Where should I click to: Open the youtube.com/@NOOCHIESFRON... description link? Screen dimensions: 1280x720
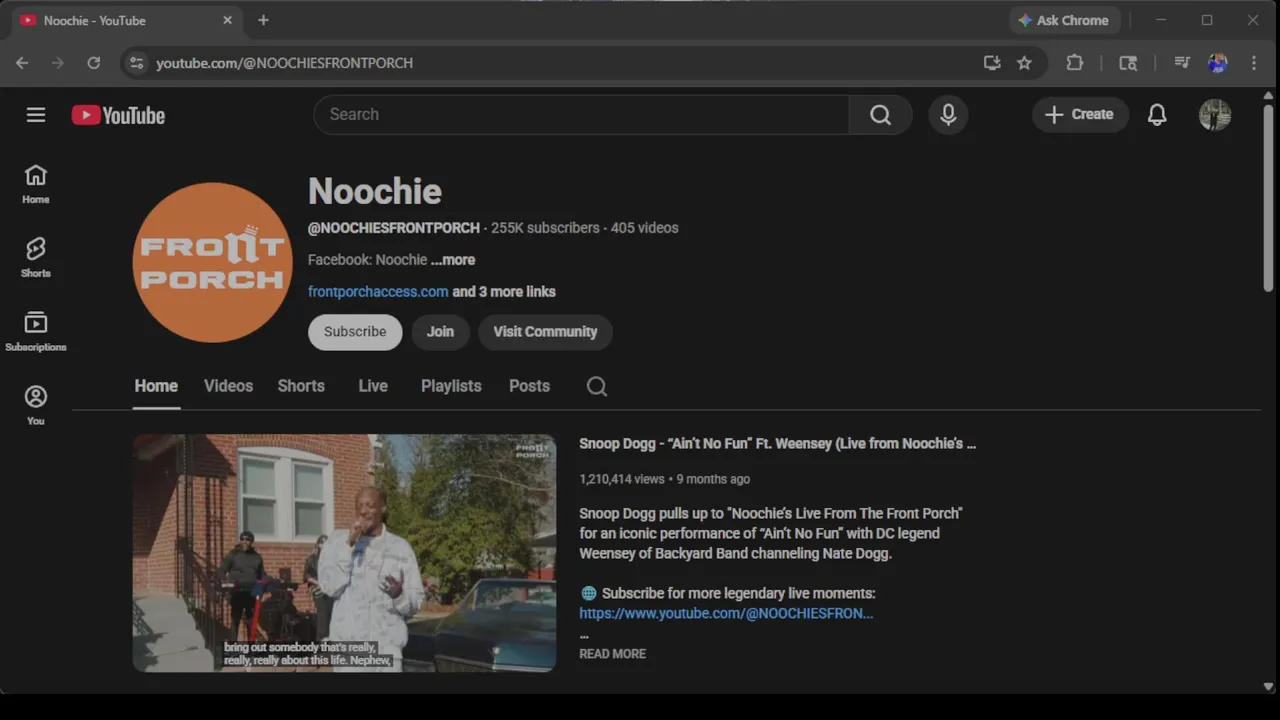point(726,614)
